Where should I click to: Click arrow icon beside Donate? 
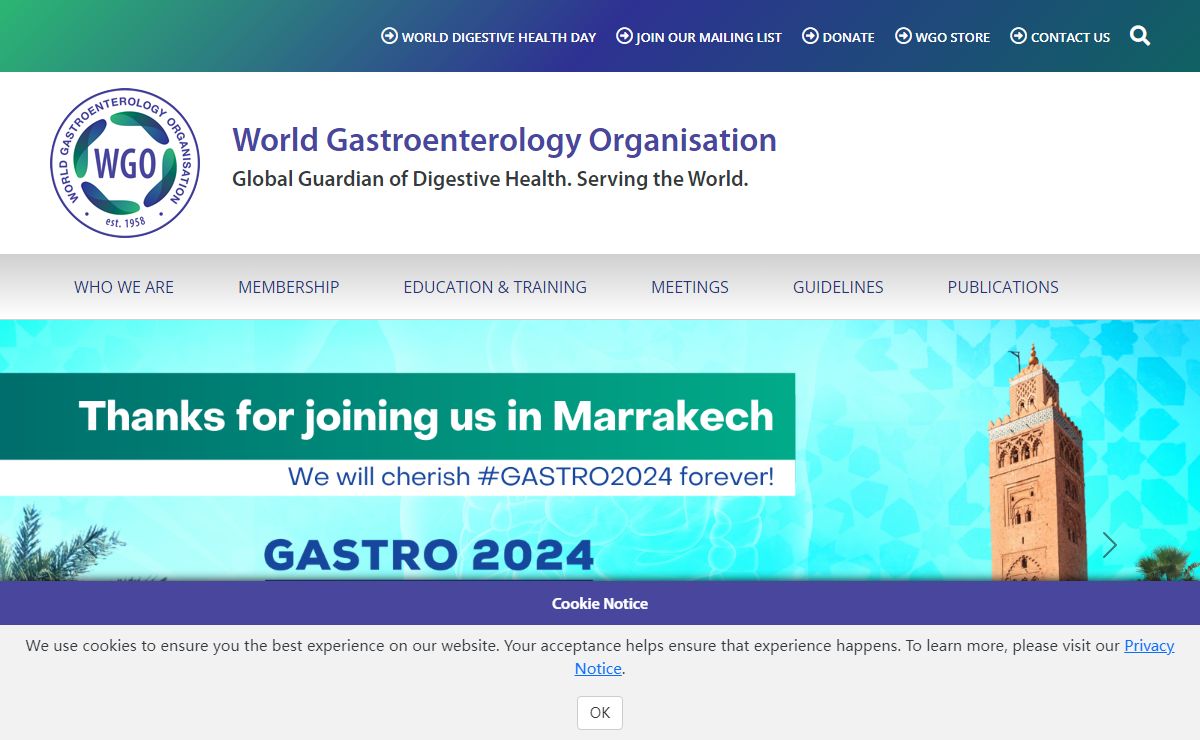point(811,36)
